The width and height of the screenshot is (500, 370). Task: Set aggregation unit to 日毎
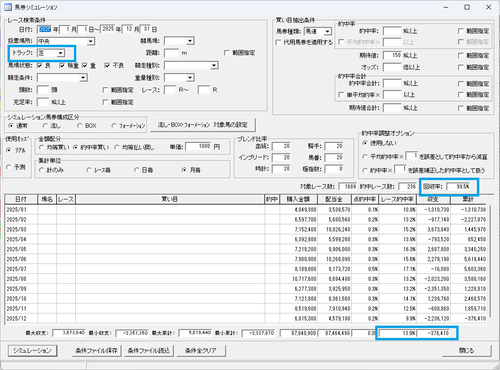(136, 170)
